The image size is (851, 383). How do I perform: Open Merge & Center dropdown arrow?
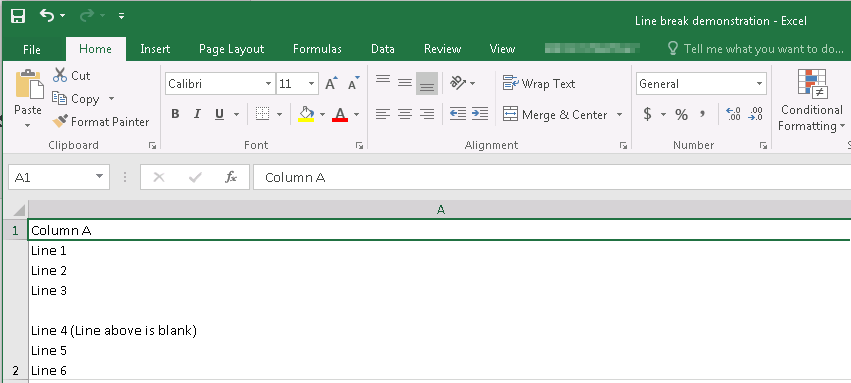click(619, 115)
